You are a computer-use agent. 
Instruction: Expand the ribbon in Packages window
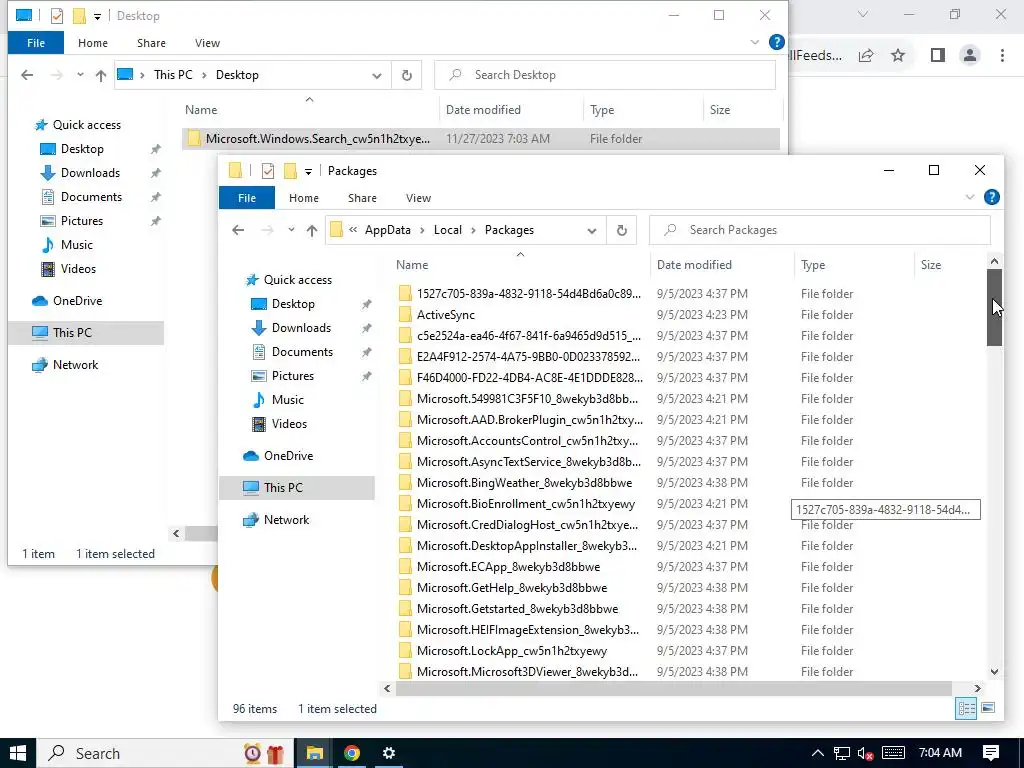(x=970, y=197)
